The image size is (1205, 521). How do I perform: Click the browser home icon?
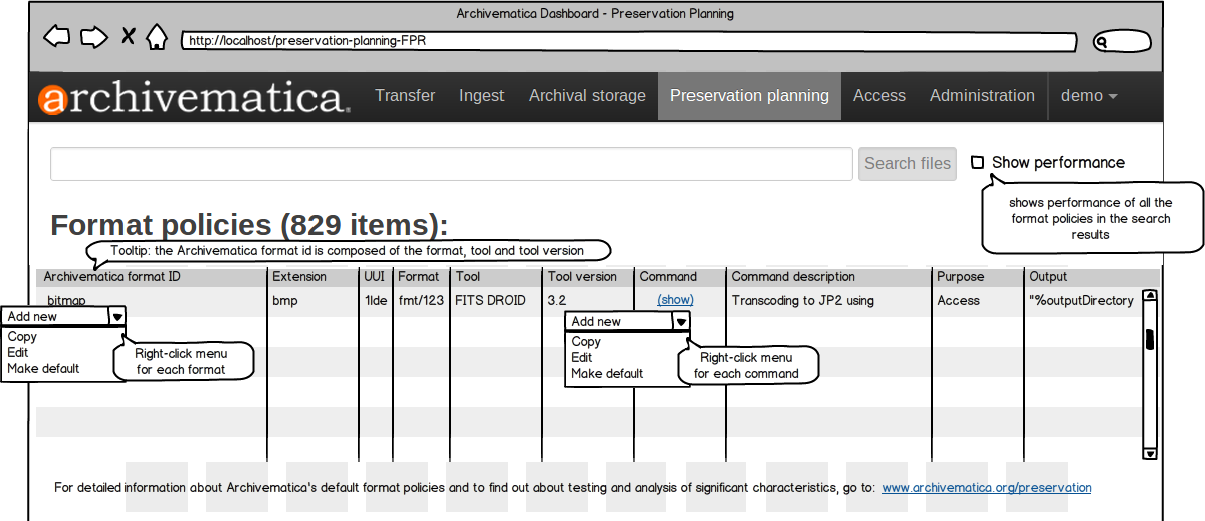[x=156, y=38]
